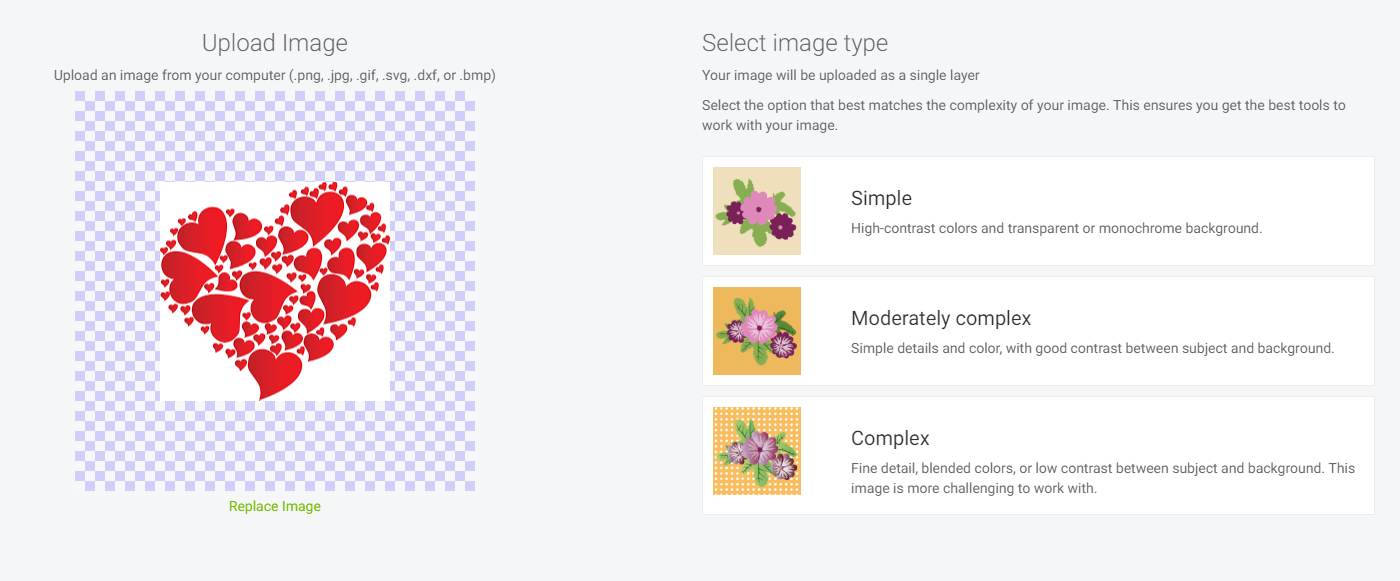This screenshot has width=1400, height=581.
Task: Choose the Moderately complex title
Action: coord(940,318)
